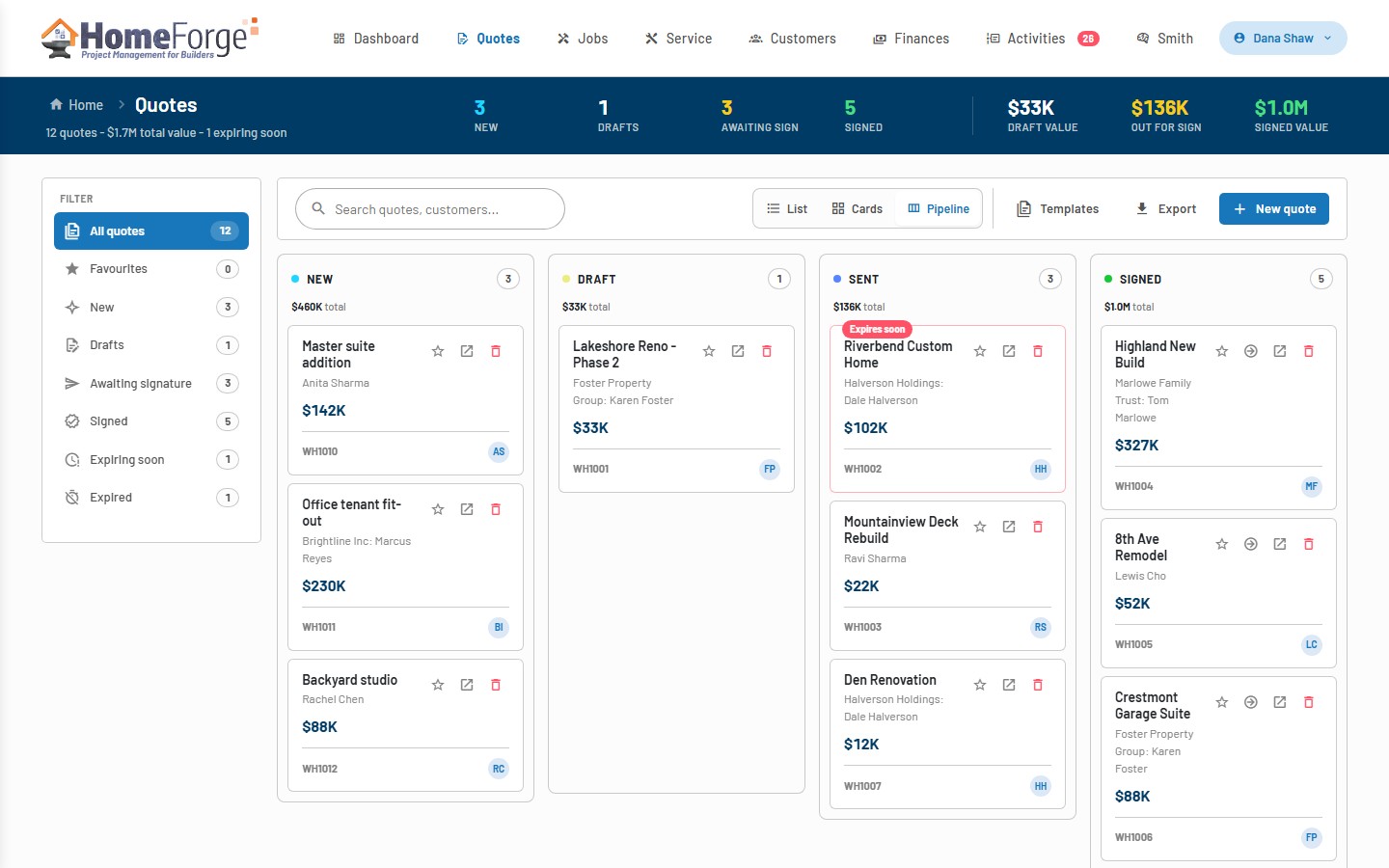Switch to Cards view
Viewport: 1389px width, 868px height.
pos(858,208)
